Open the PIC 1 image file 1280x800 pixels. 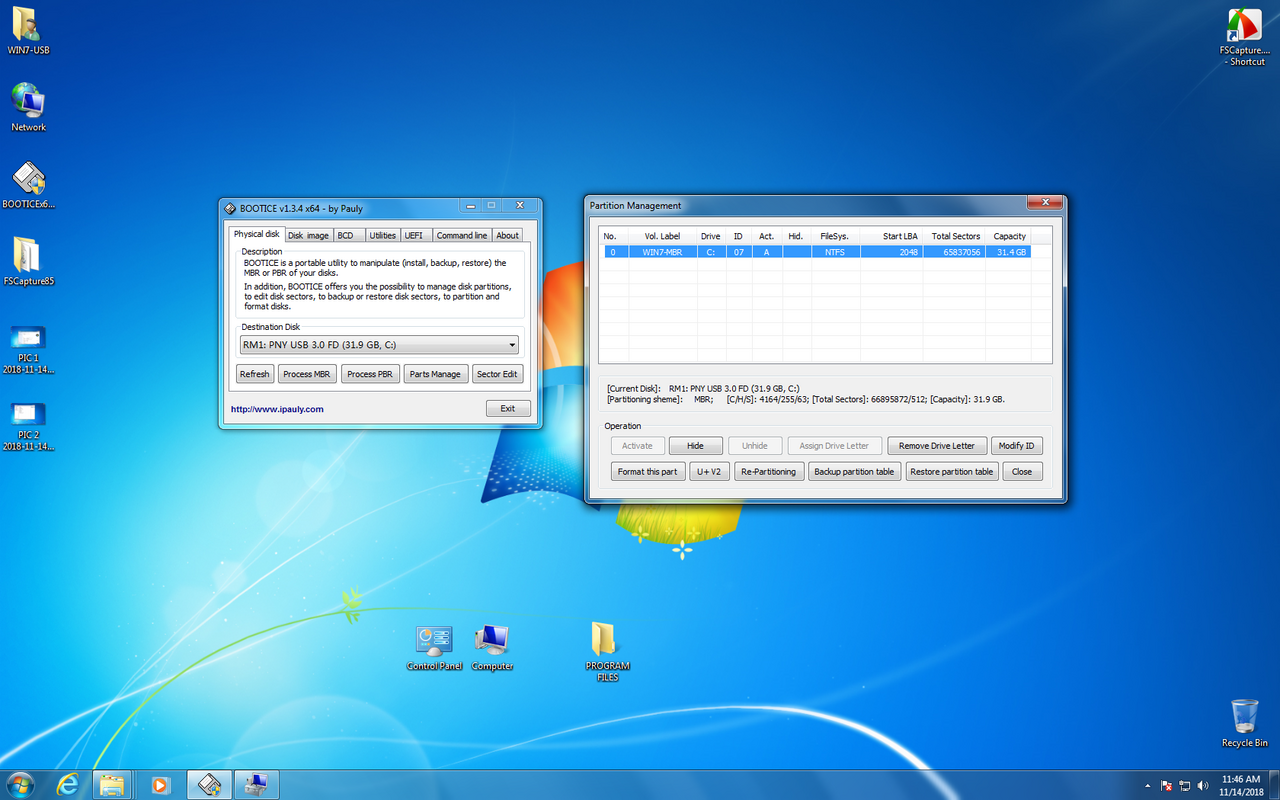click(28, 348)
